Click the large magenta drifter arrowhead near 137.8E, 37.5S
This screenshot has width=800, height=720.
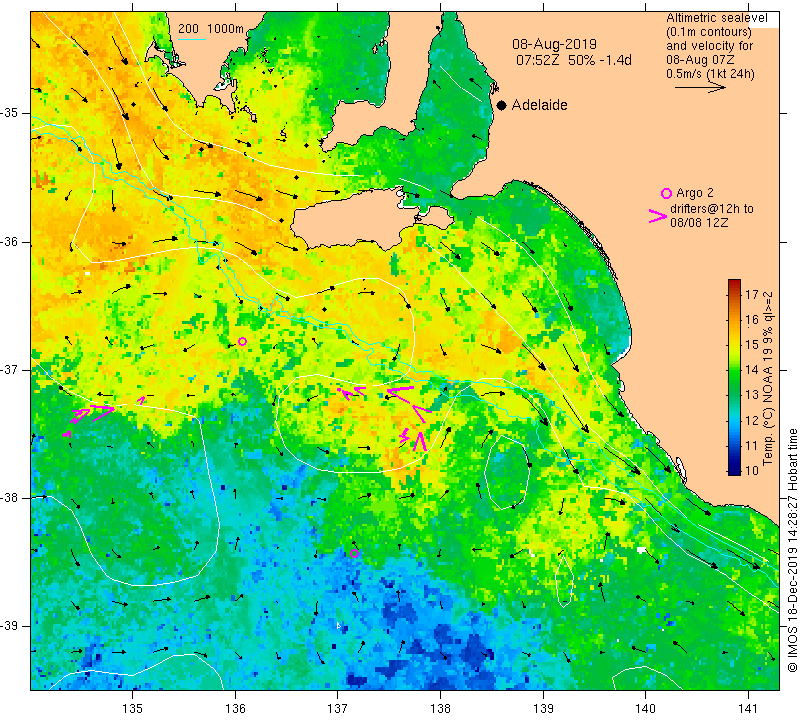click(x=419, y=441)
